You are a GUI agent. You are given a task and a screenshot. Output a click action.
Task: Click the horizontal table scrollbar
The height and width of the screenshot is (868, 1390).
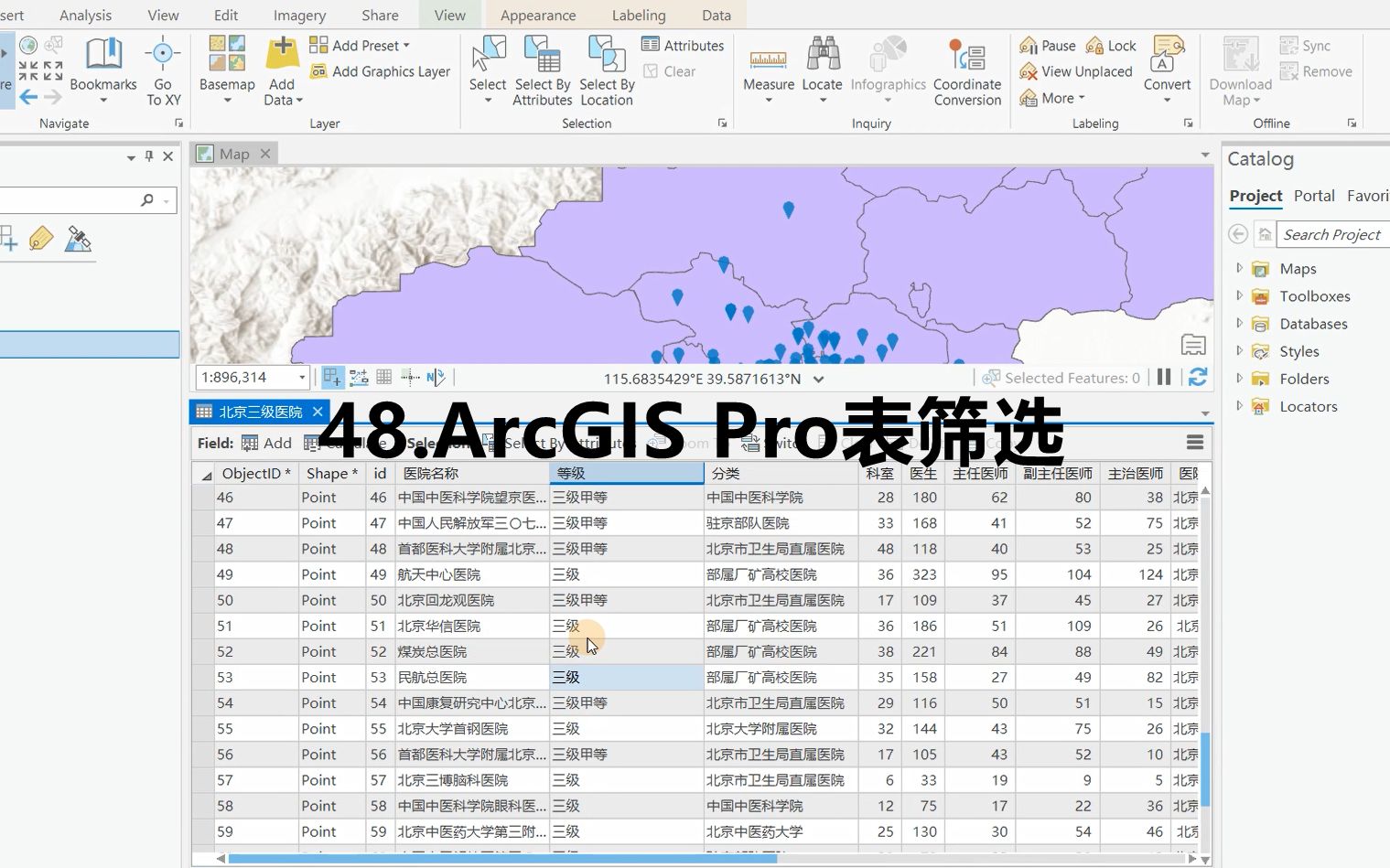click(501, 858)
